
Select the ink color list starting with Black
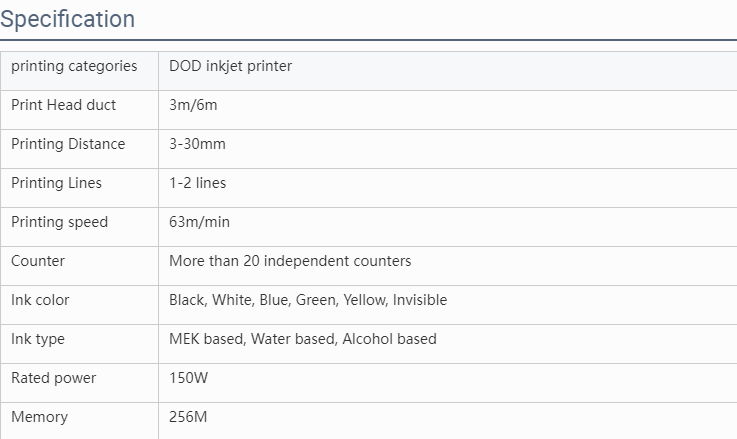coord(308,300)
